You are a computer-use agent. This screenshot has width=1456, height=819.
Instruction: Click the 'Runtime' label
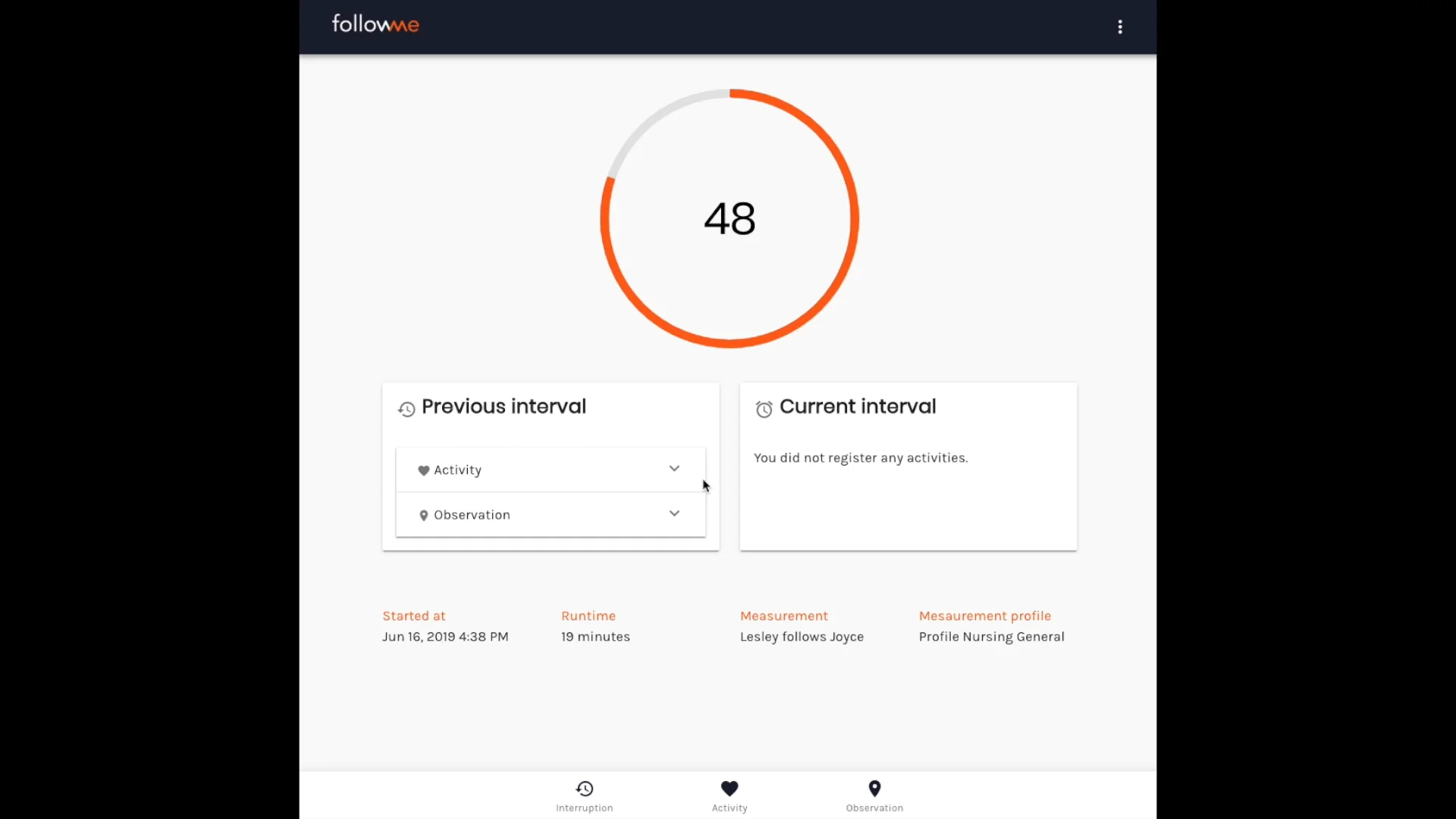588,616
